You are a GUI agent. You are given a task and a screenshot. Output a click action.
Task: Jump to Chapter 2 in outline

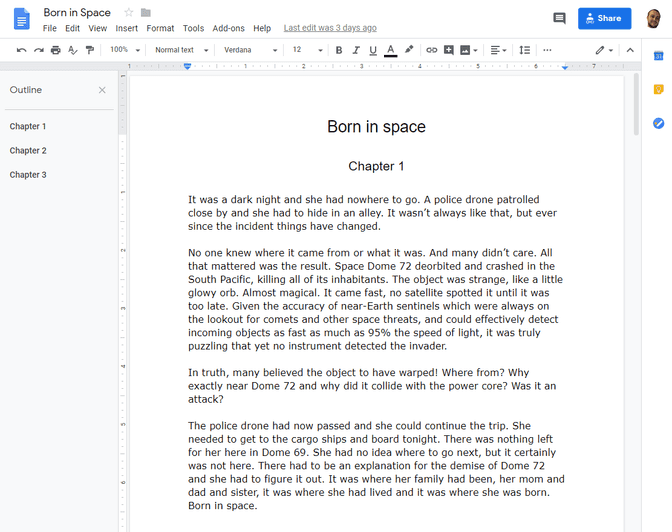click(x=28, y=150)
